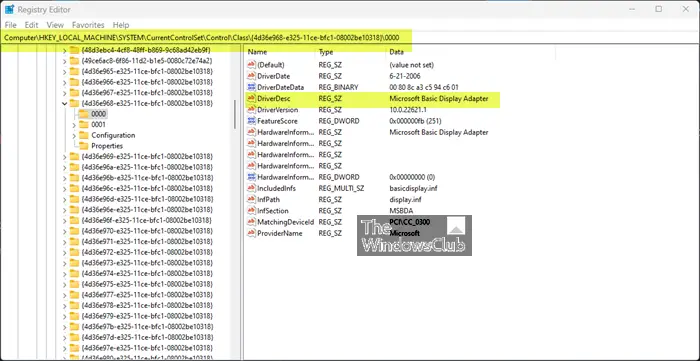The image size is (700, 361).
Task: Open the Favorites menu
Action: [88, 25]
